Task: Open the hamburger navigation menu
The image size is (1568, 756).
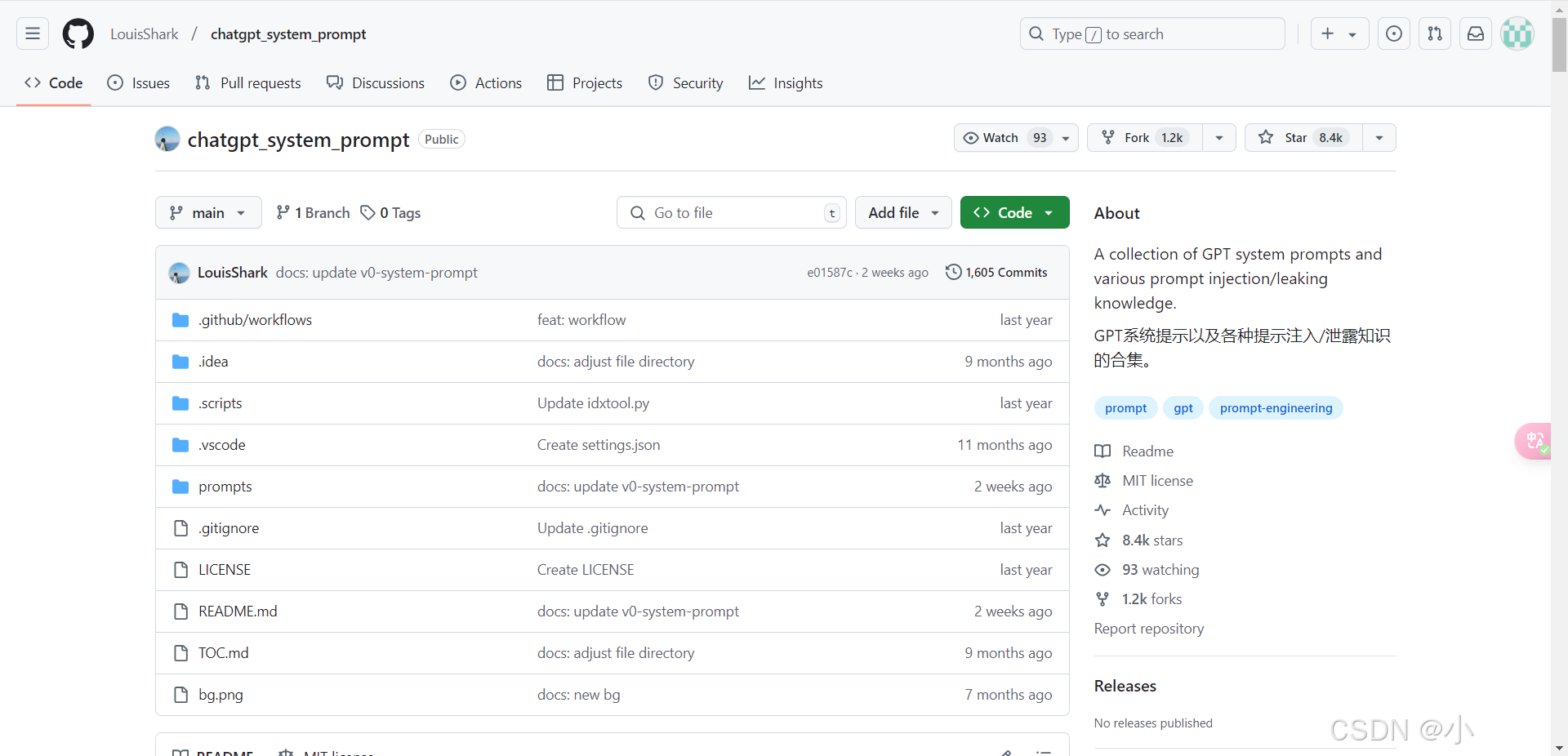Action: [x=33, y=33]
